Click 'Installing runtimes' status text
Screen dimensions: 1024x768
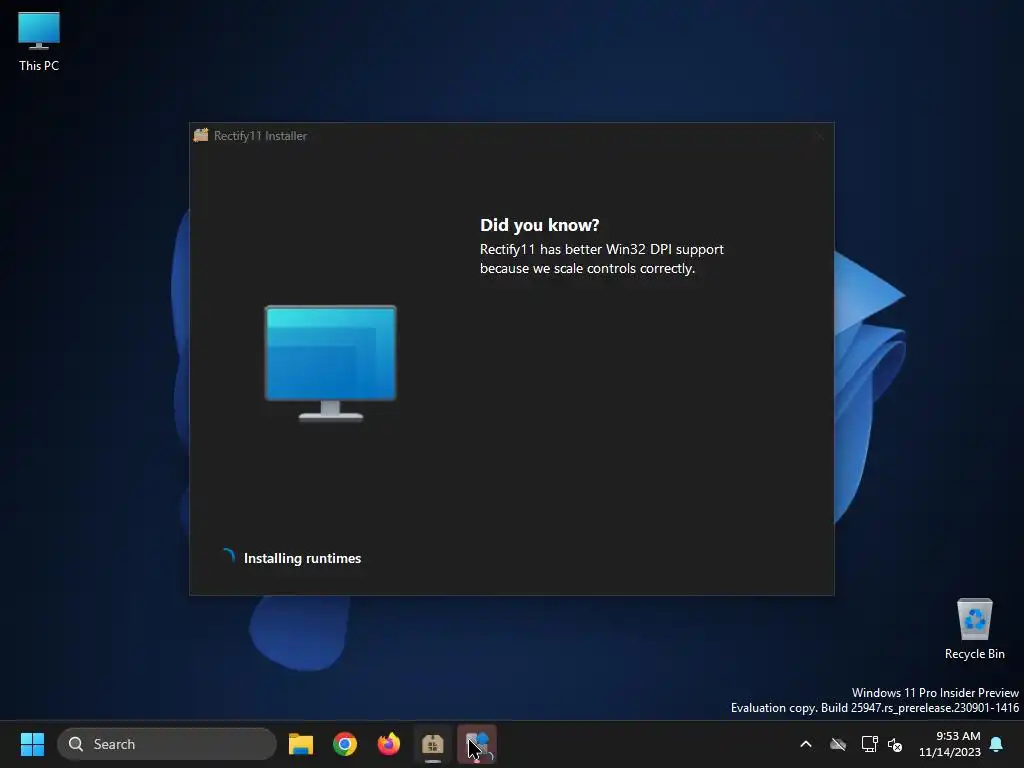(x=302, y=558)
